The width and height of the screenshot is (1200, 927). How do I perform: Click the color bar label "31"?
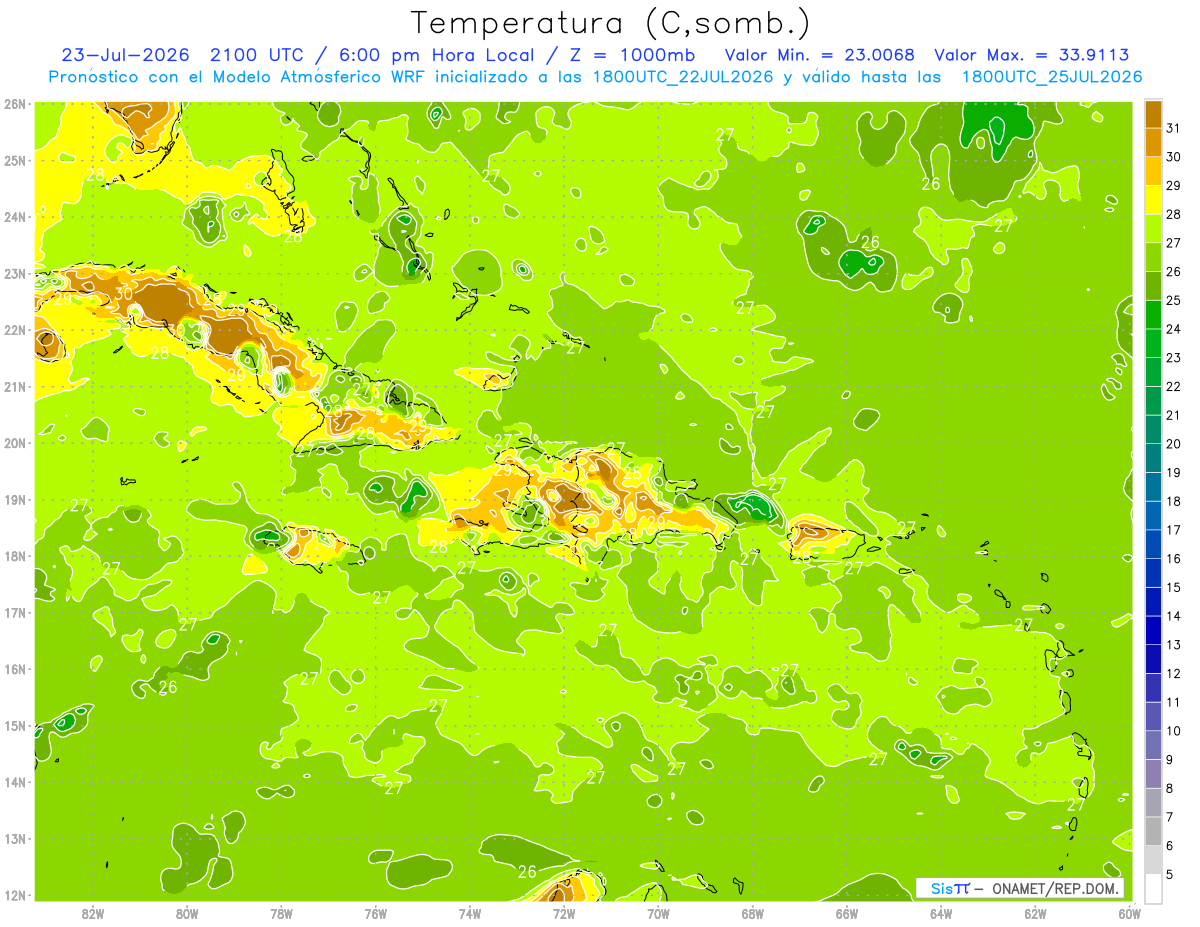click(x=1174, y=129)
